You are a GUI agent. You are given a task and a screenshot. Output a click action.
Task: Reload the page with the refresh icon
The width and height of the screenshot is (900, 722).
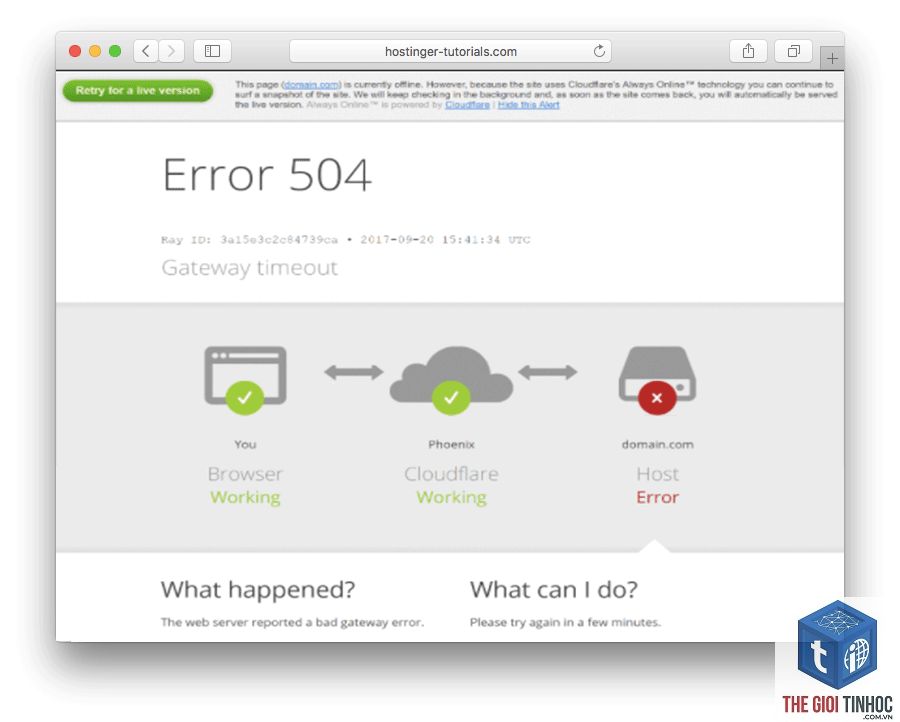point(599,51)
